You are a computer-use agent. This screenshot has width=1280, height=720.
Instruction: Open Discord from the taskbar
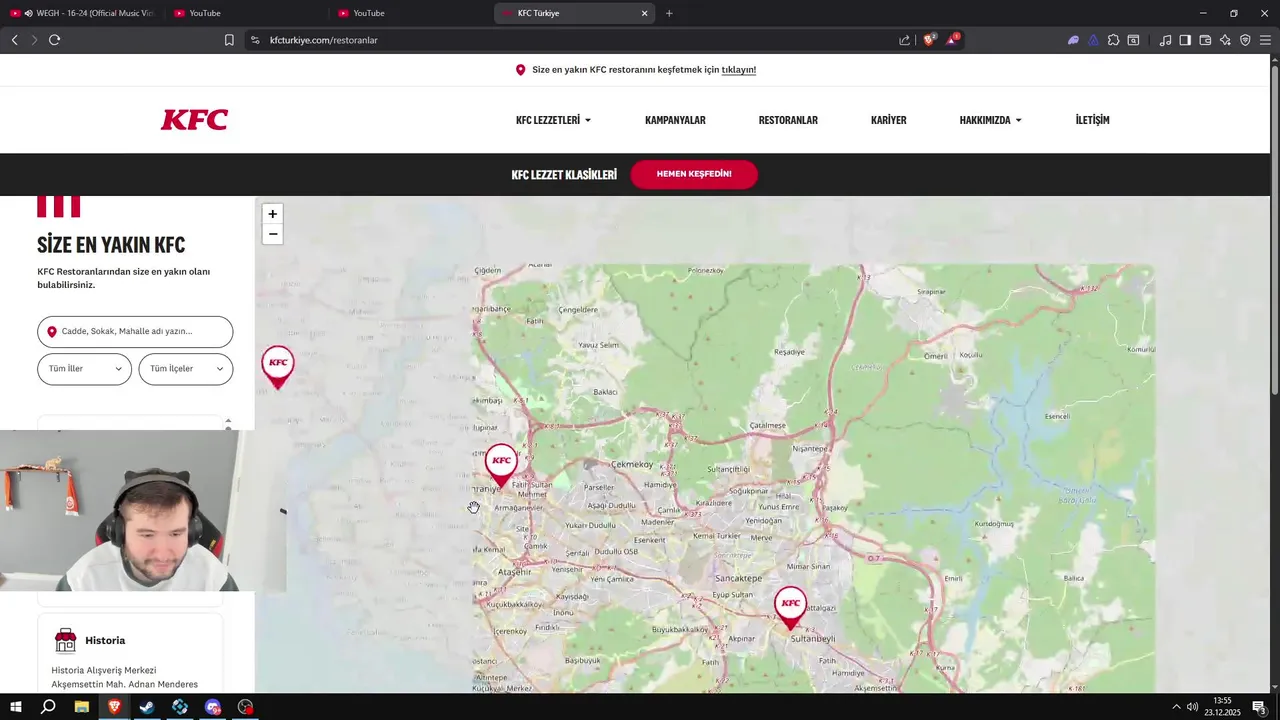point(212,707)
